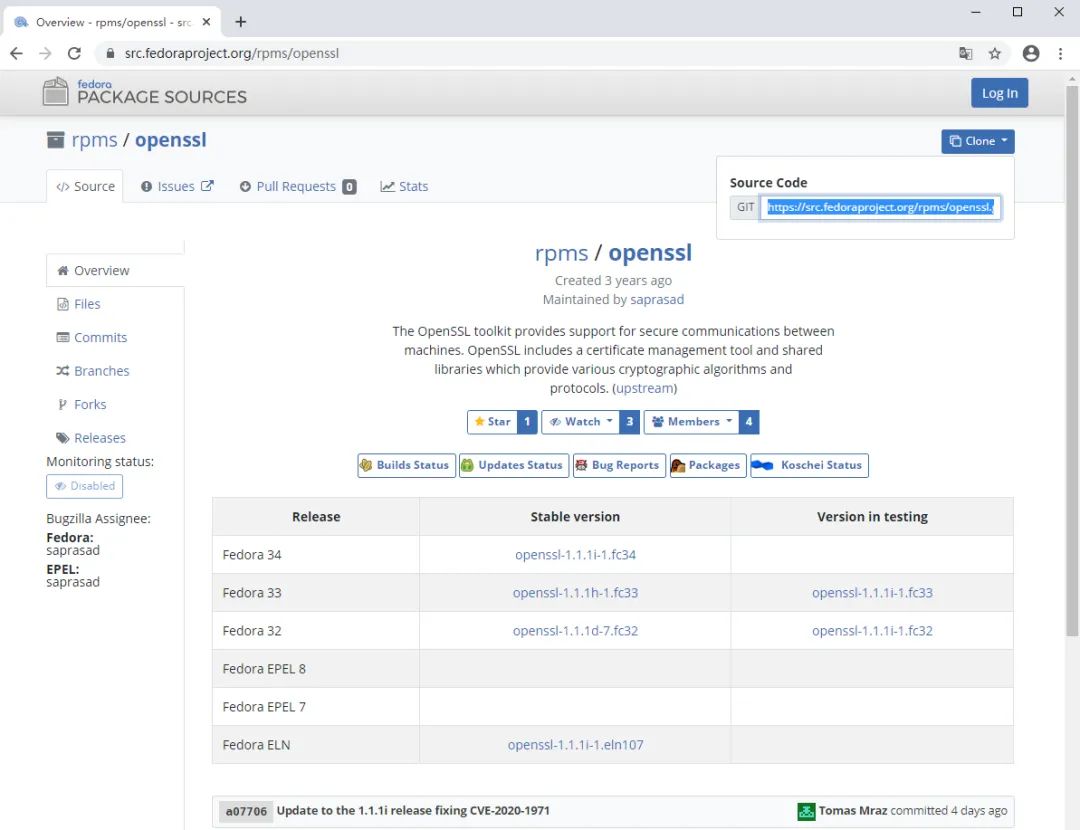Switch to the Source tab
1080x830 pixels.
pos(85,186)
